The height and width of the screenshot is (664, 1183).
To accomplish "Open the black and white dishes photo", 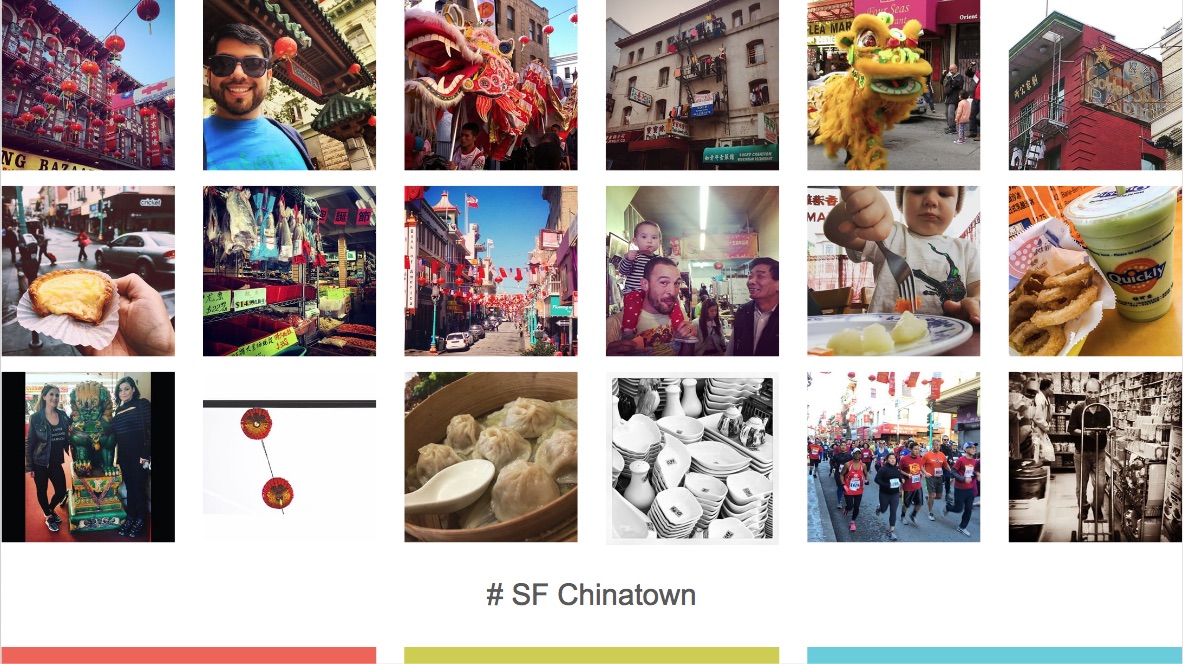I will pyautogui.click(x=692, y=456).
